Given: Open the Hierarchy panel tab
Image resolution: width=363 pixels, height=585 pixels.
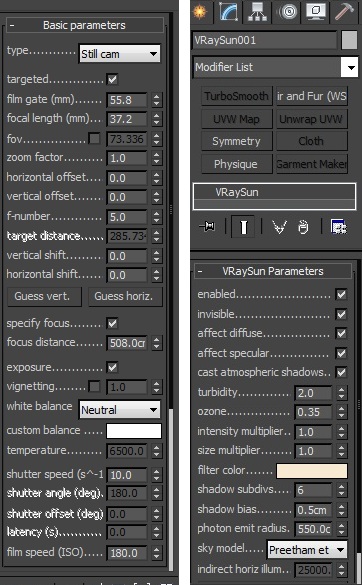Looking at the screenshot, I should pos(257,12).
